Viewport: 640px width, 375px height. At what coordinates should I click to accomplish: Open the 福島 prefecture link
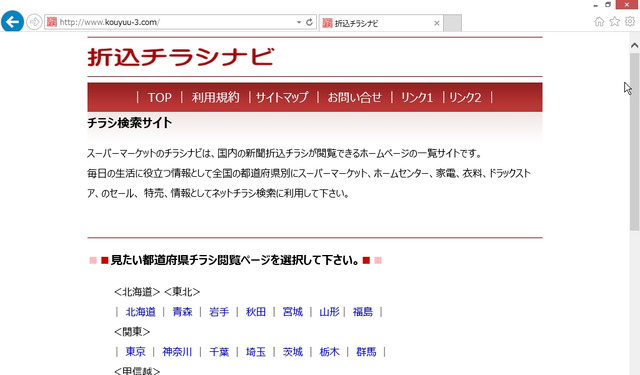click(363, 312)
